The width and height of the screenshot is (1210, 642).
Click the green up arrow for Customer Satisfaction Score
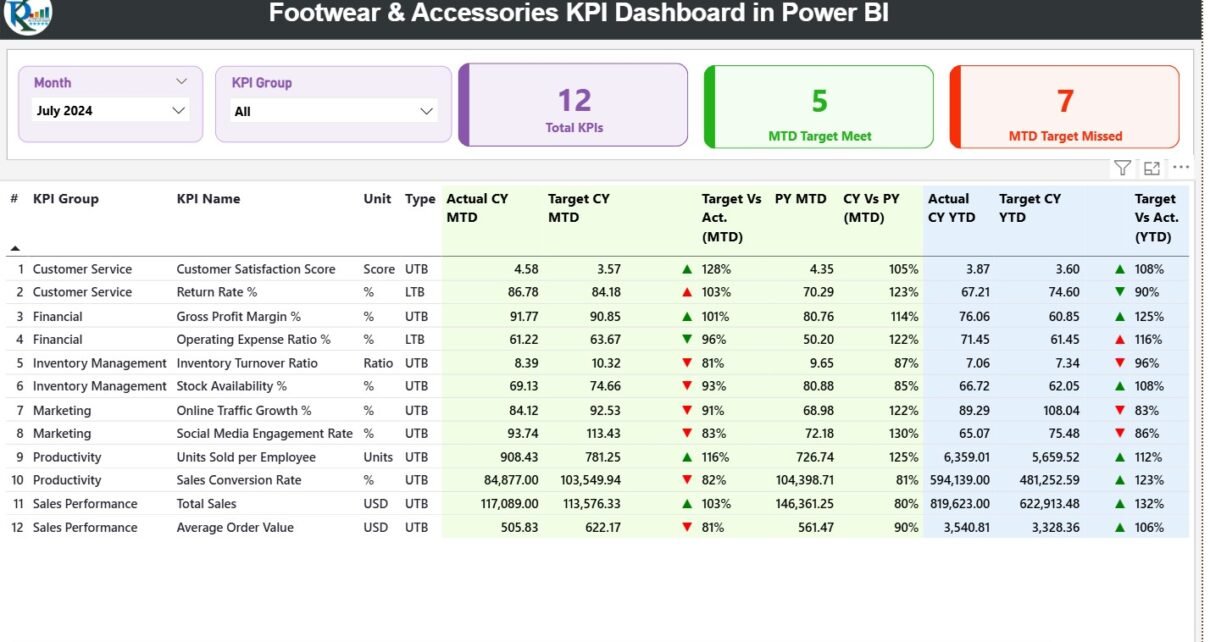tap(687, 269)
